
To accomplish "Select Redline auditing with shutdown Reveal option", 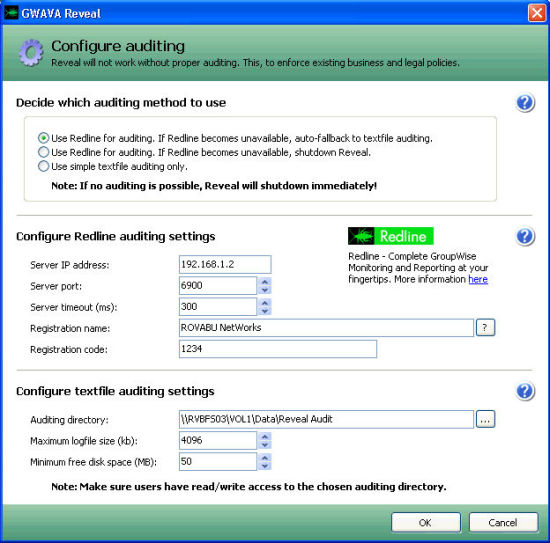I will [x=43, y=152].
